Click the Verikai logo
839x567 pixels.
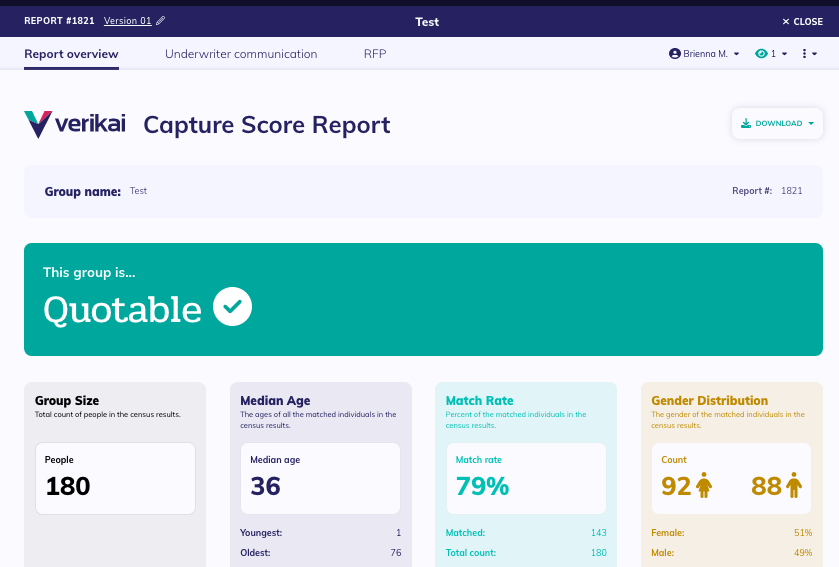tap(75, 124)
